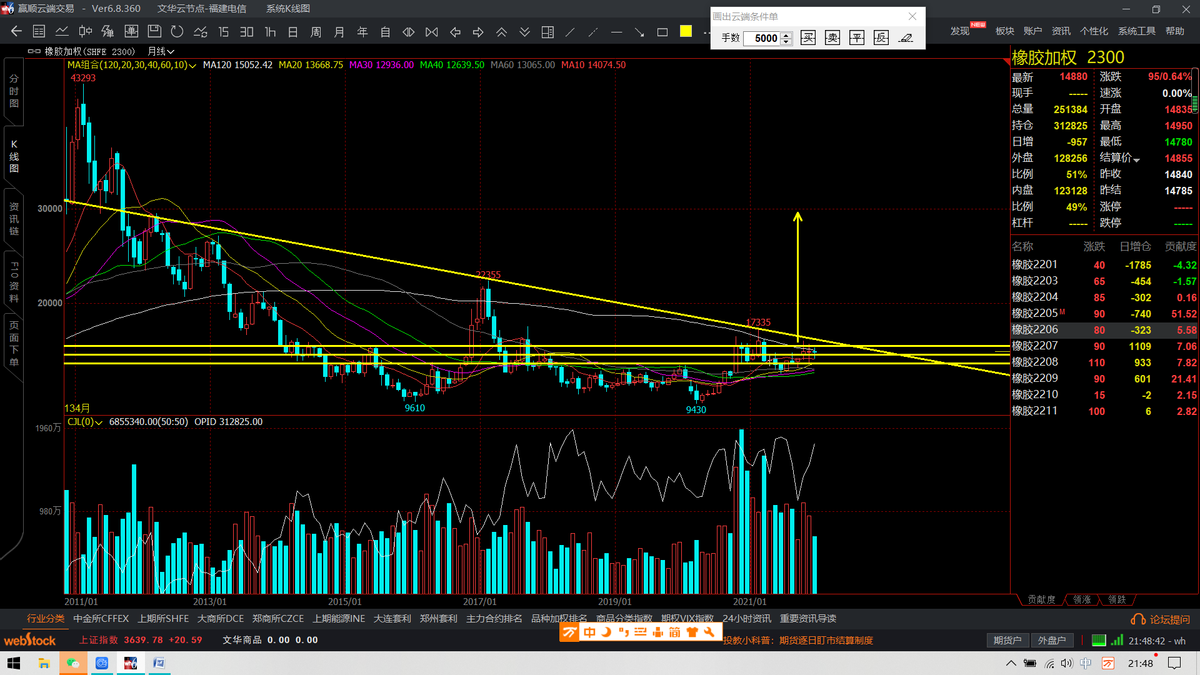
Task: Switch to 页面下单 side tab
Action: click(x=13, y=344)
